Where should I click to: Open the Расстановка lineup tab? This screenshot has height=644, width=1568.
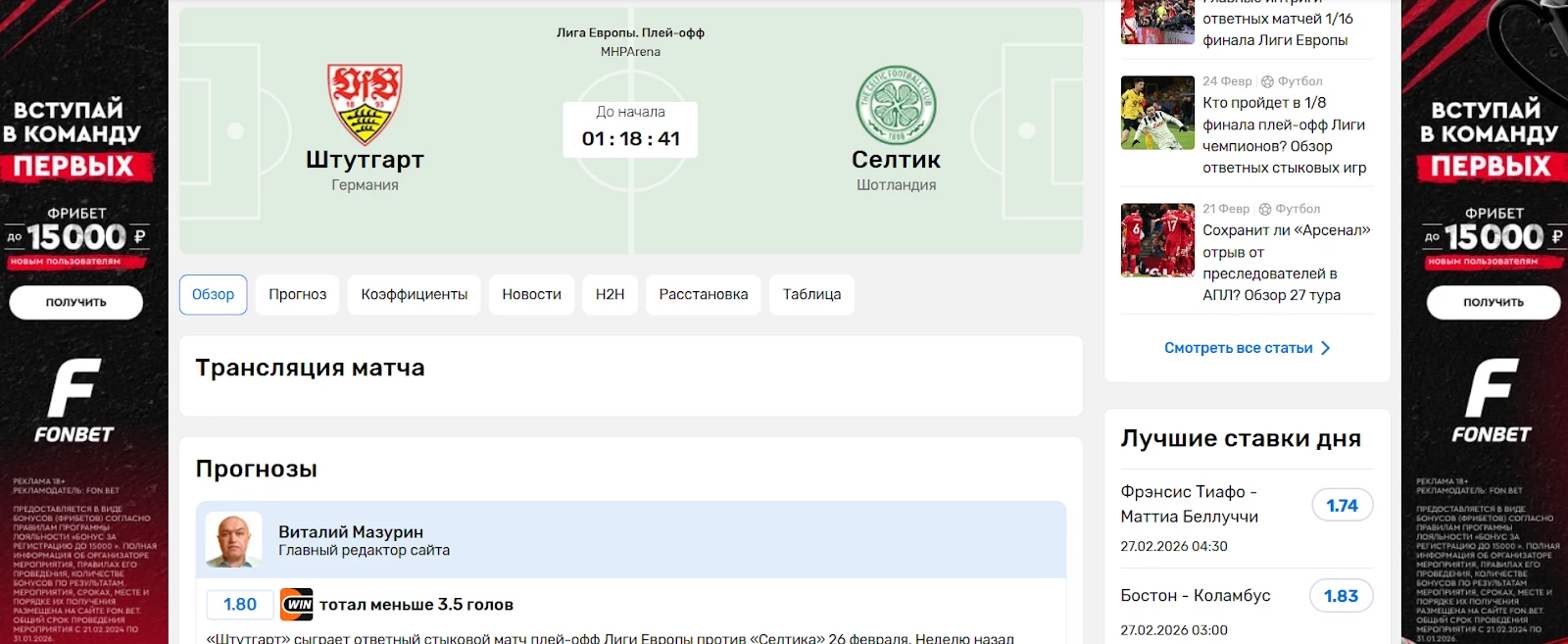coord(704,295)
